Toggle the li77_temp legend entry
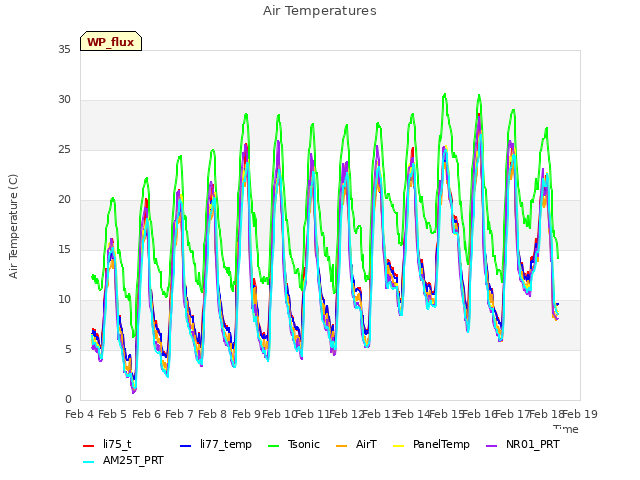 pos(216,444)
